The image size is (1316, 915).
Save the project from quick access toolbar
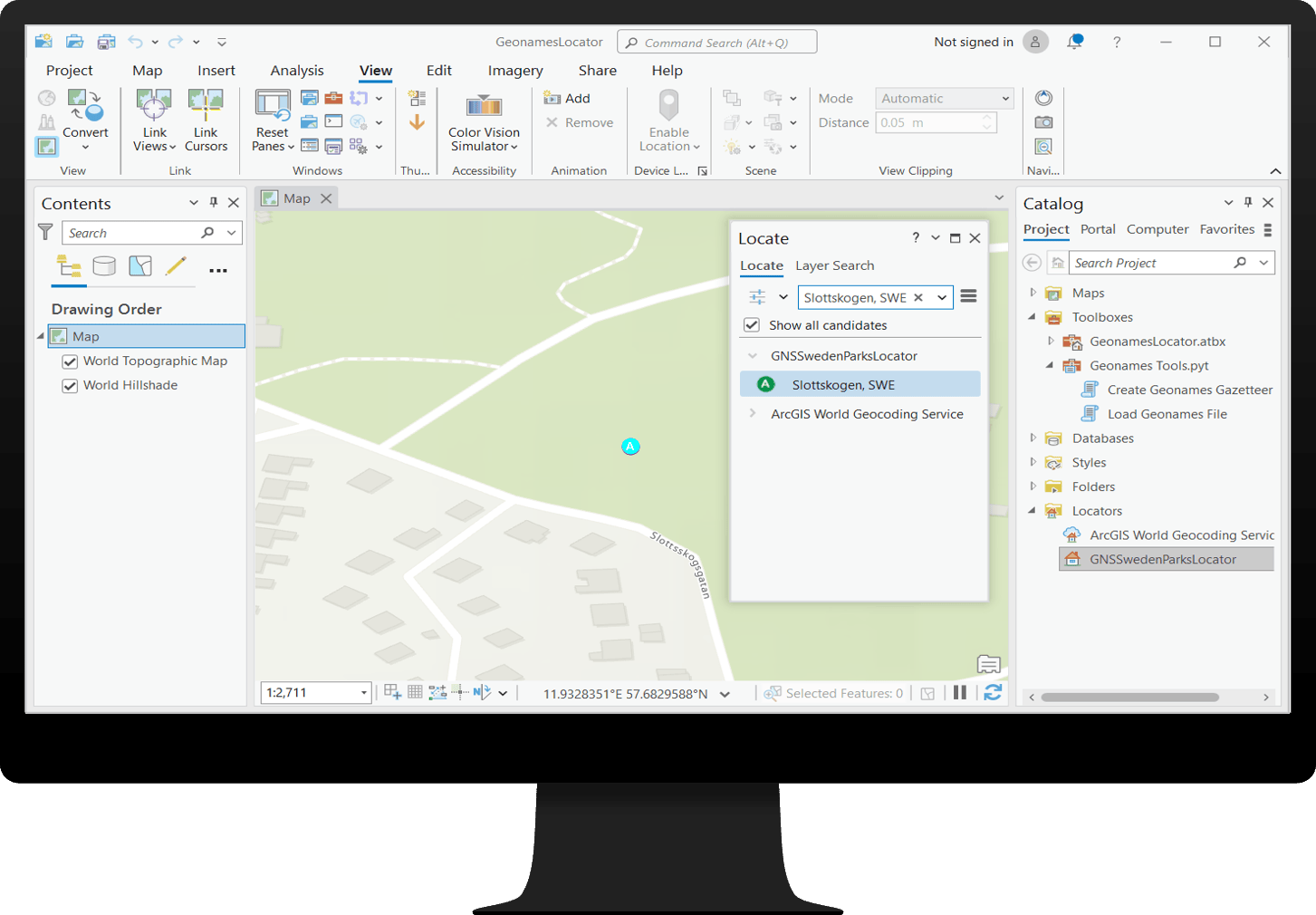coord(106,42)
